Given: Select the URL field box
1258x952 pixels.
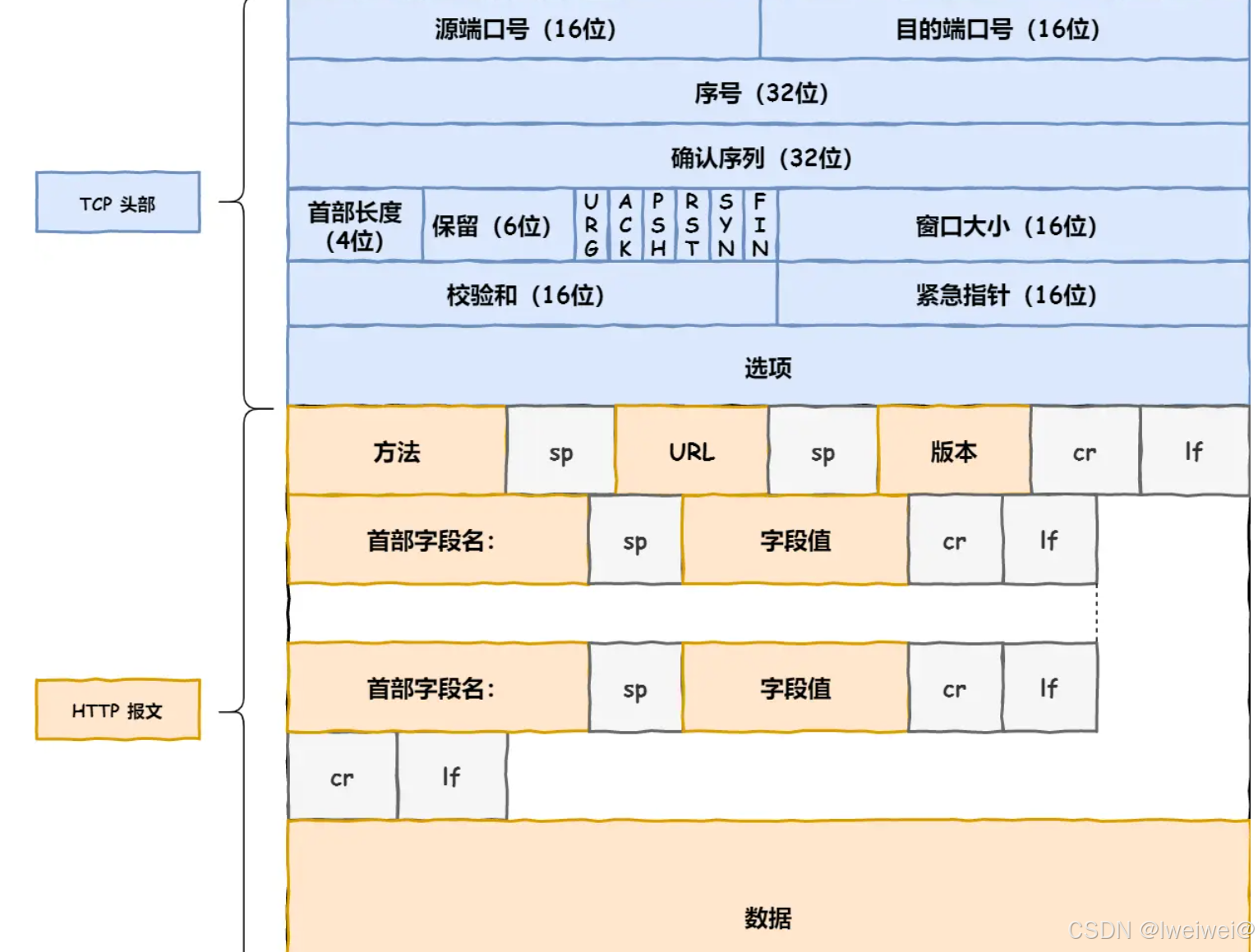Looking at the screenshot, I should tap(691, 451).
